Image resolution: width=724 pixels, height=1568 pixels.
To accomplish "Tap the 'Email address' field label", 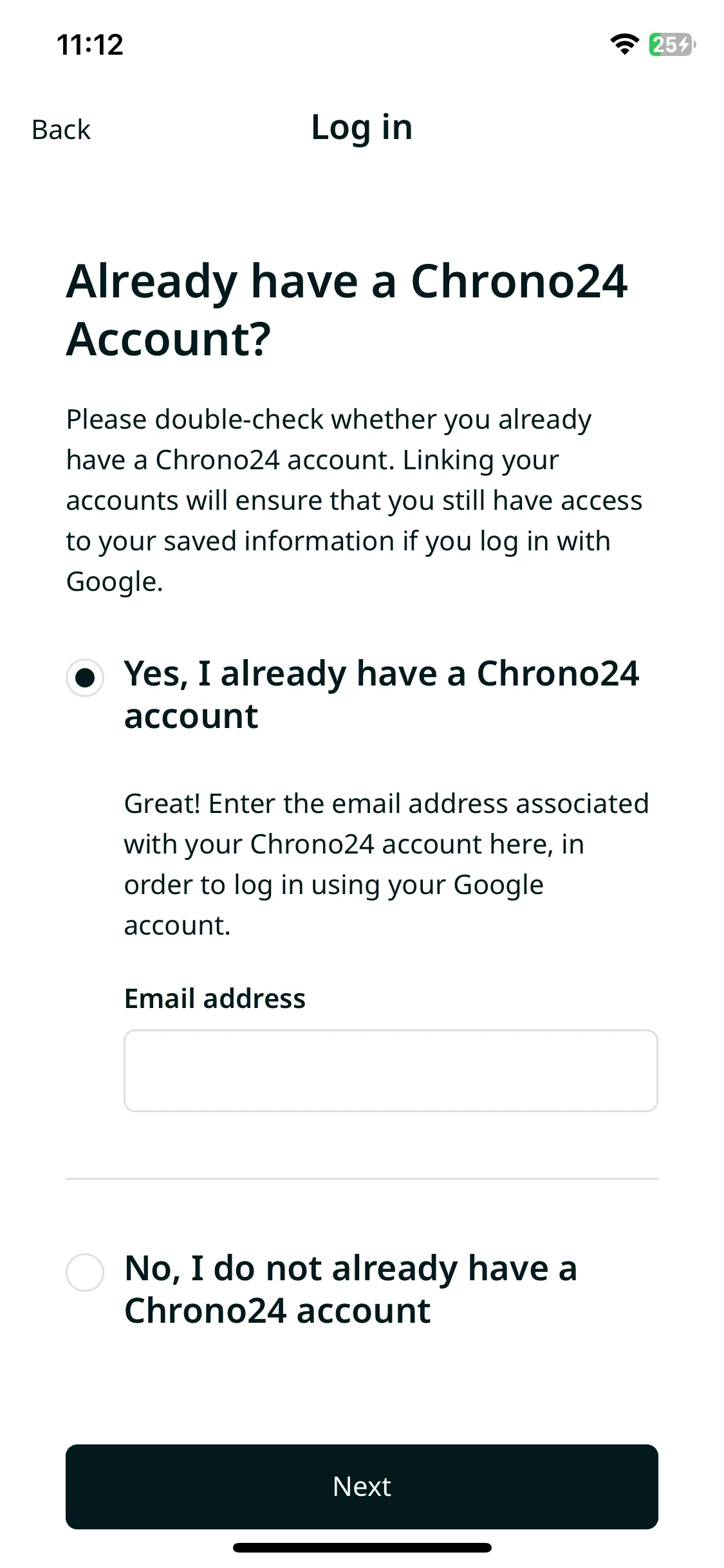I will point(215,999).
